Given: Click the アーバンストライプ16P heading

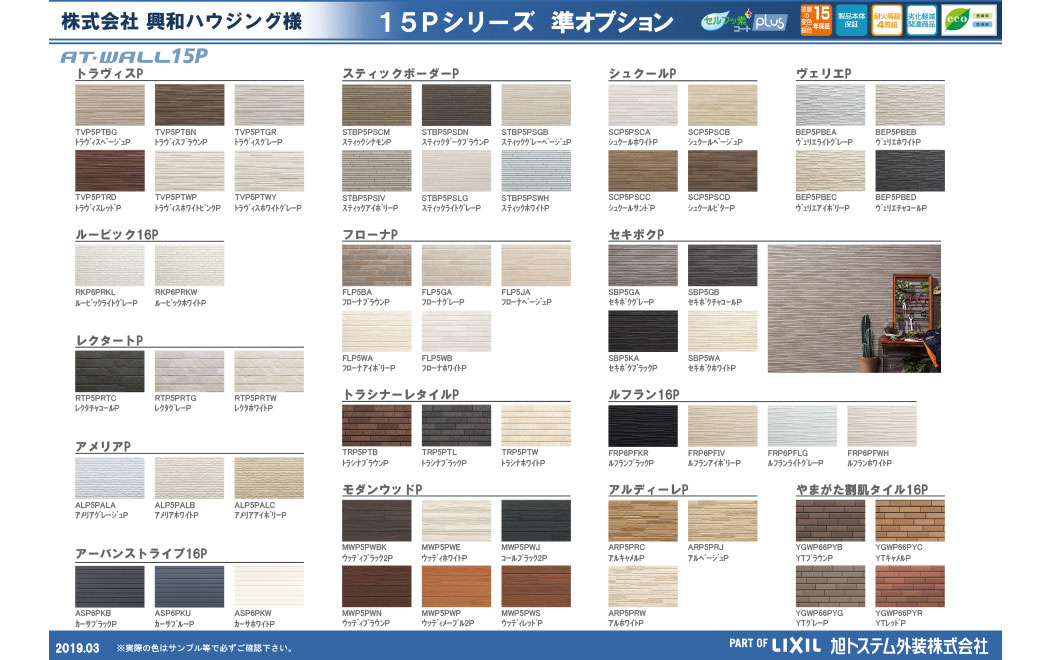Looking at the screenshot, I should coord(141,553).
